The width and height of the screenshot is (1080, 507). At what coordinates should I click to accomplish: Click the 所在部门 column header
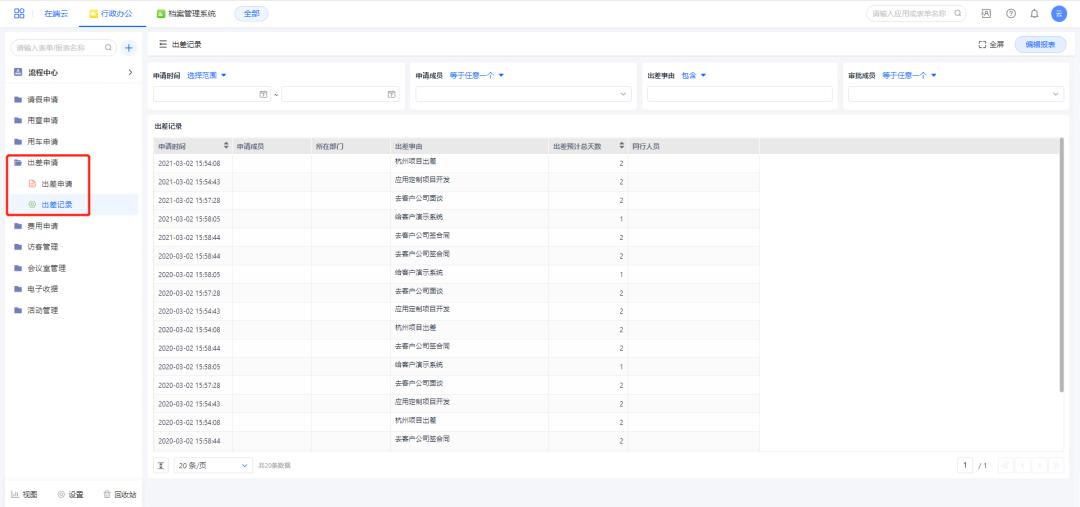pyautogui.click(x=351, y=146)
